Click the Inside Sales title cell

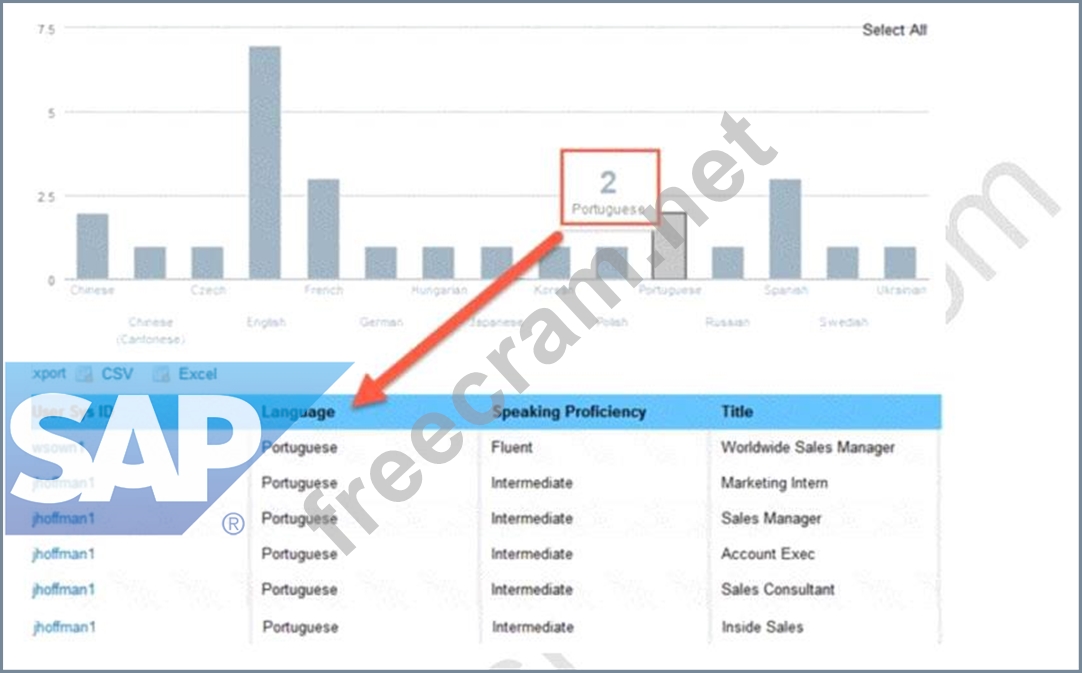pyautogui.click(x=763, y=627)
